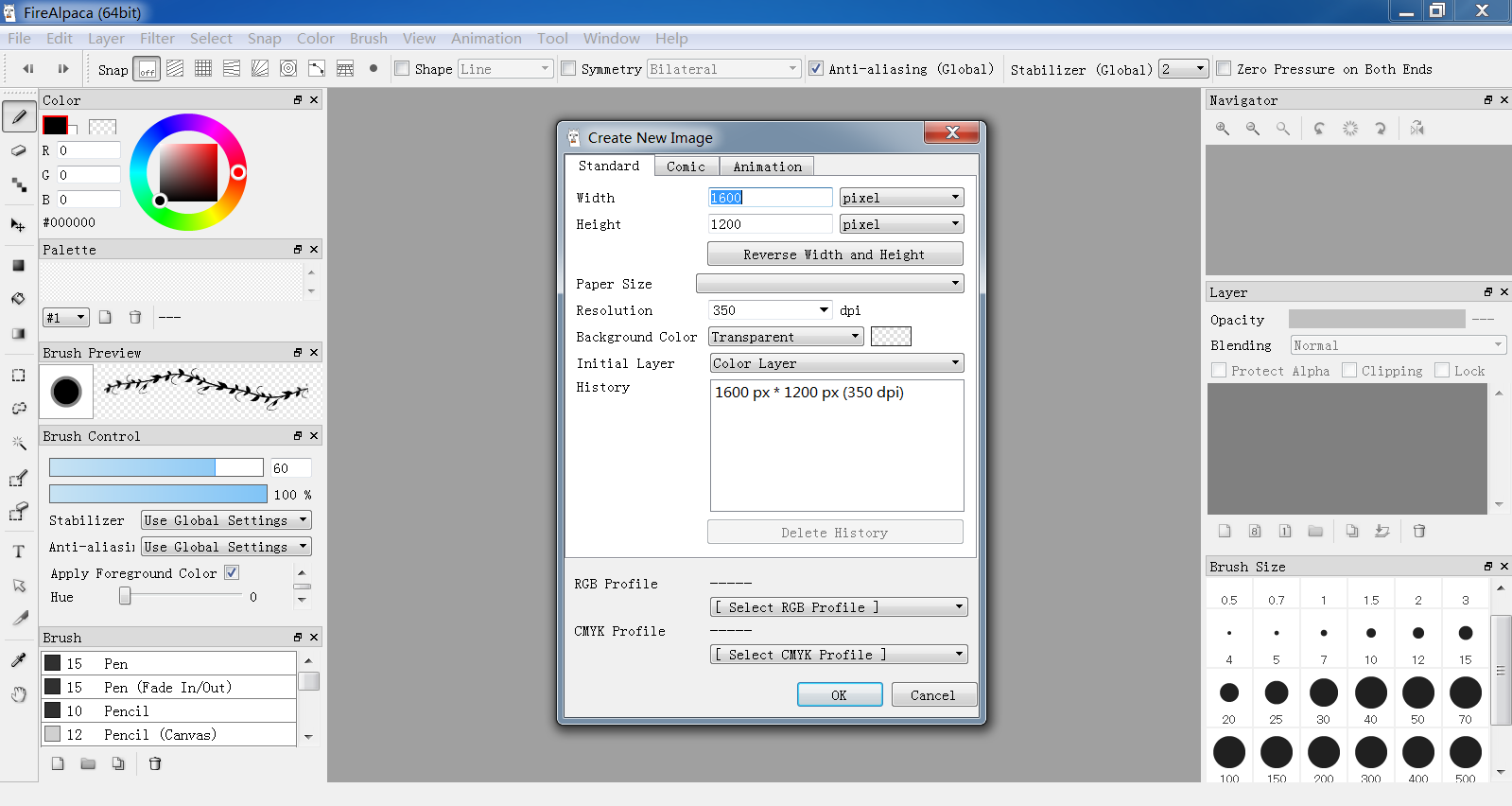The height and width of the screenshot is (806, 1512).
Task: Pick the Eyedropper tool
Action: [18, 659]
